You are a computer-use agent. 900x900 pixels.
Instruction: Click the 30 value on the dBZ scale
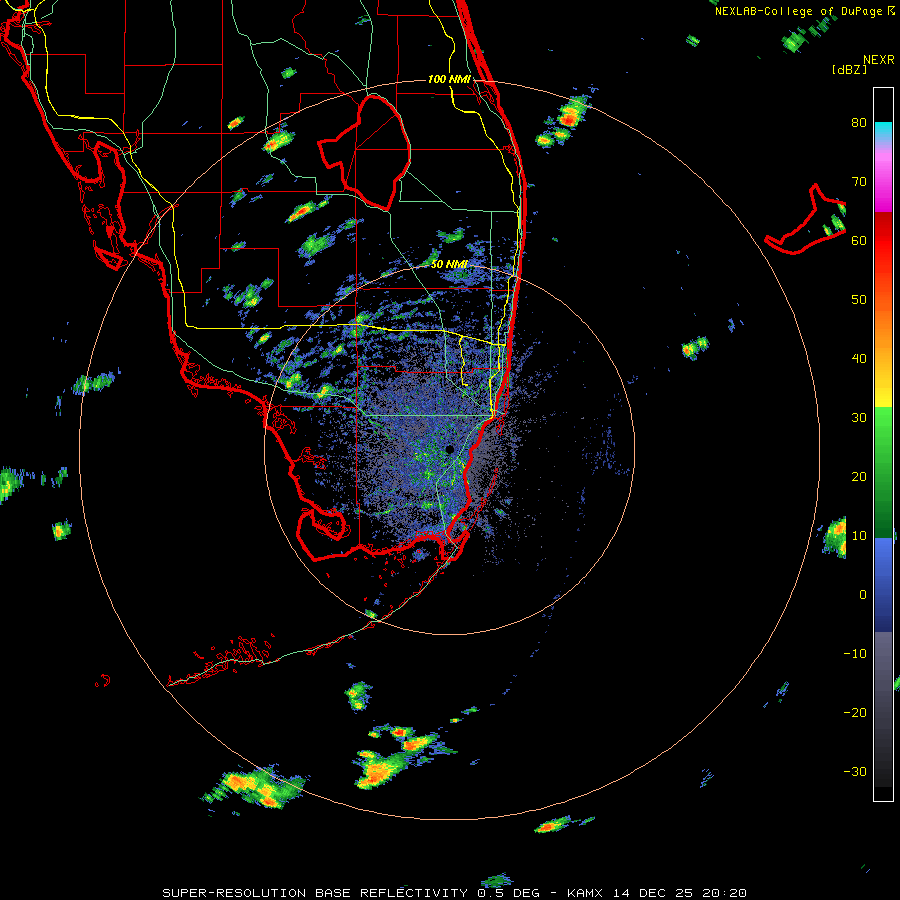(859, 418)
